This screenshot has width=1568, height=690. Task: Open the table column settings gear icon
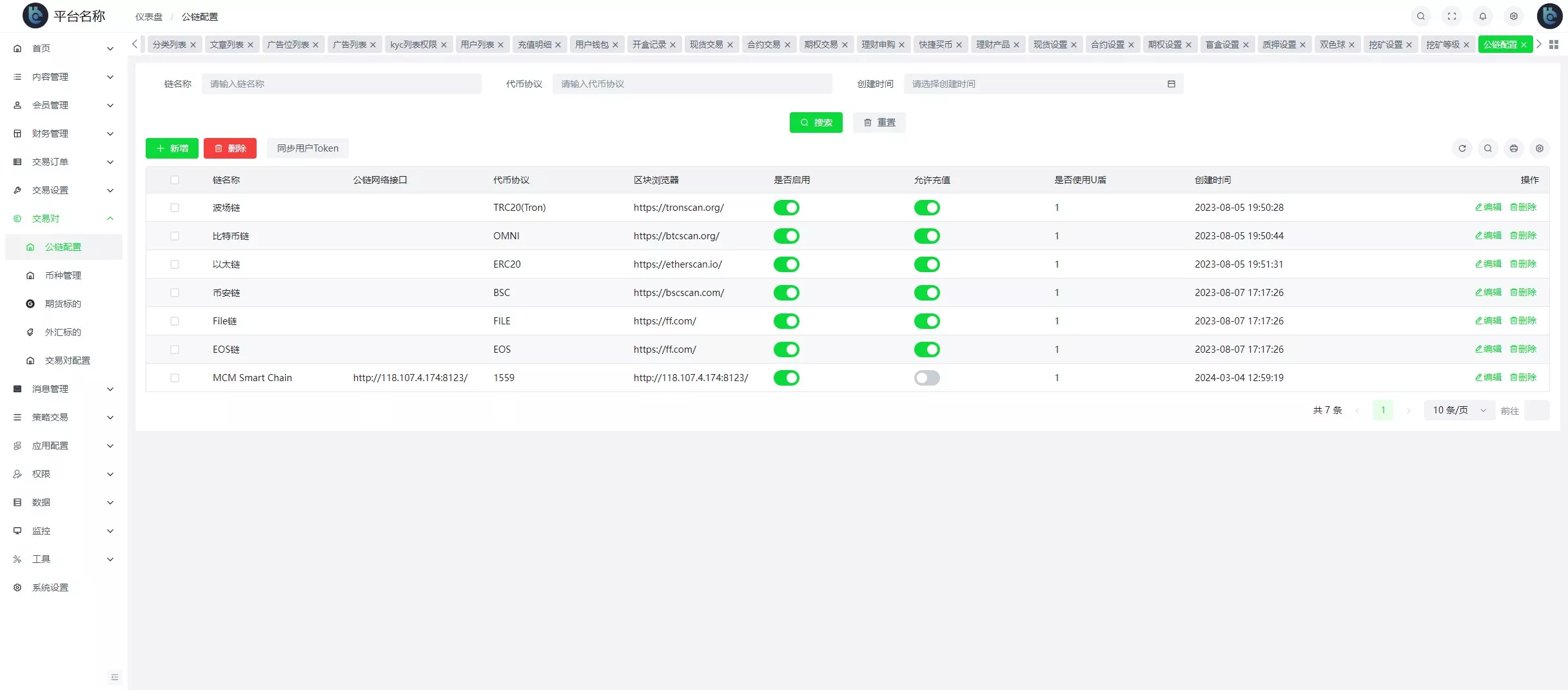(x=1539, y=148)
